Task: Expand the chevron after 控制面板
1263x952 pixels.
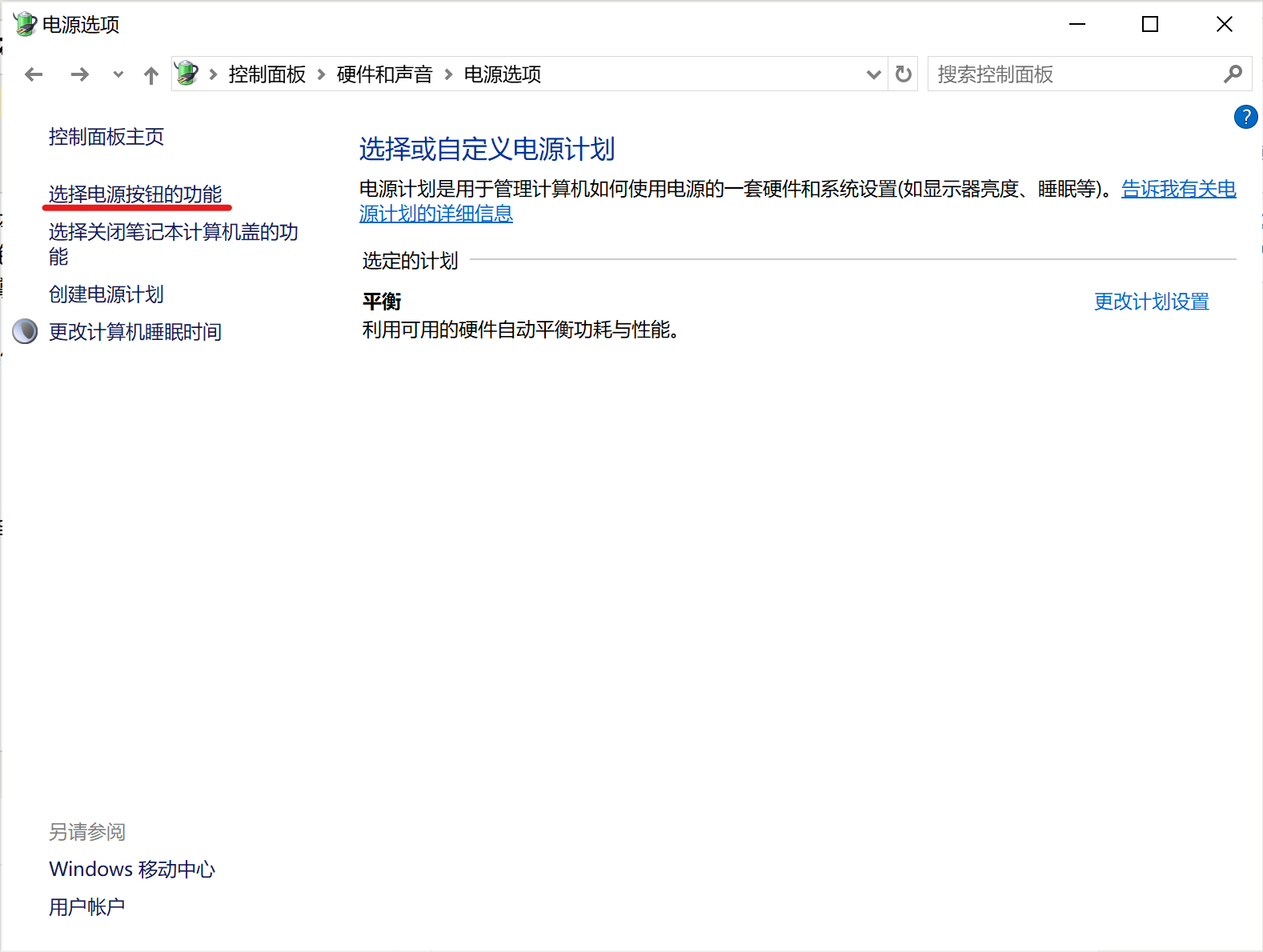Action: [322, 74]
